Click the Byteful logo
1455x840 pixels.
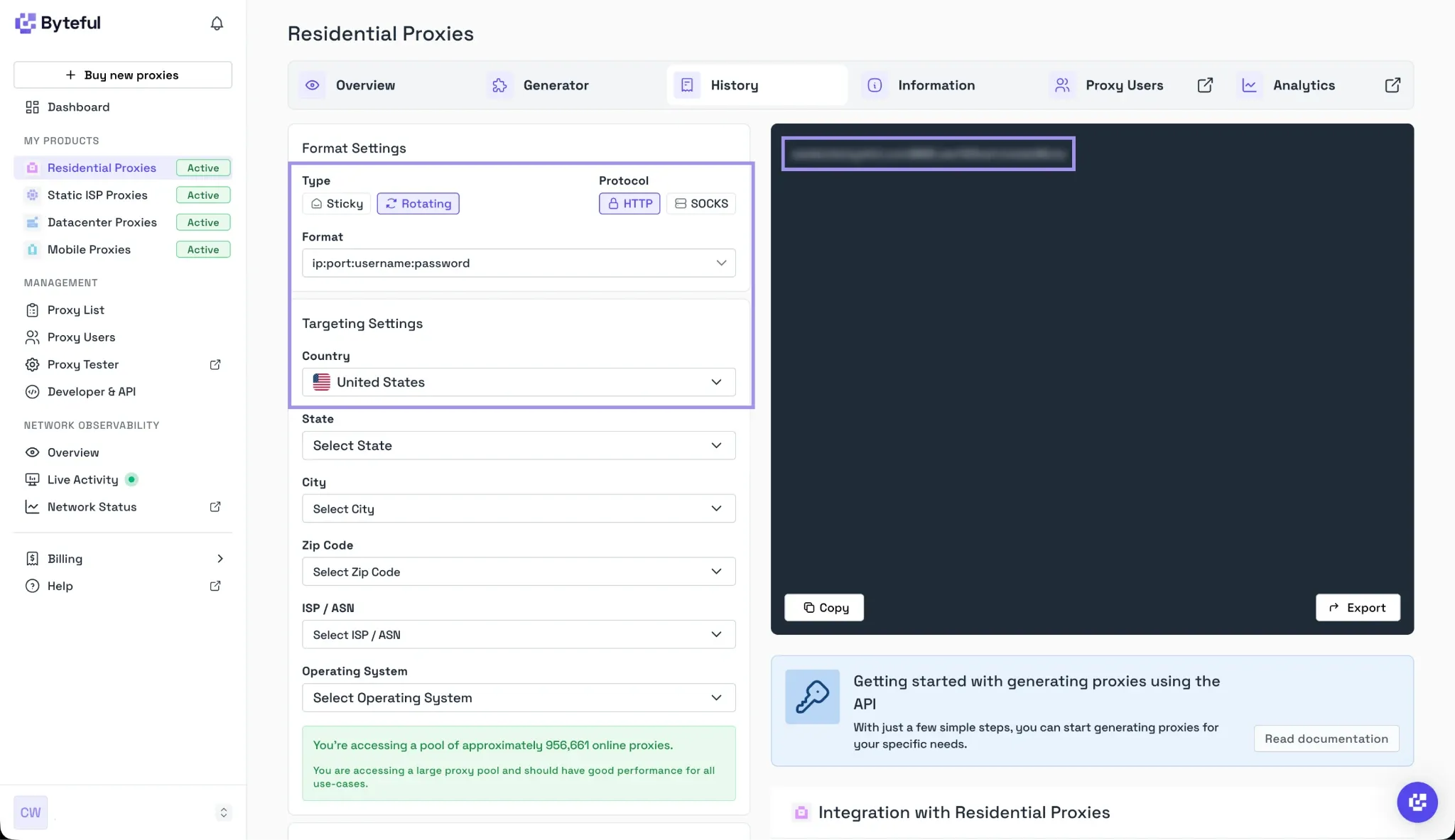[58, 23]
